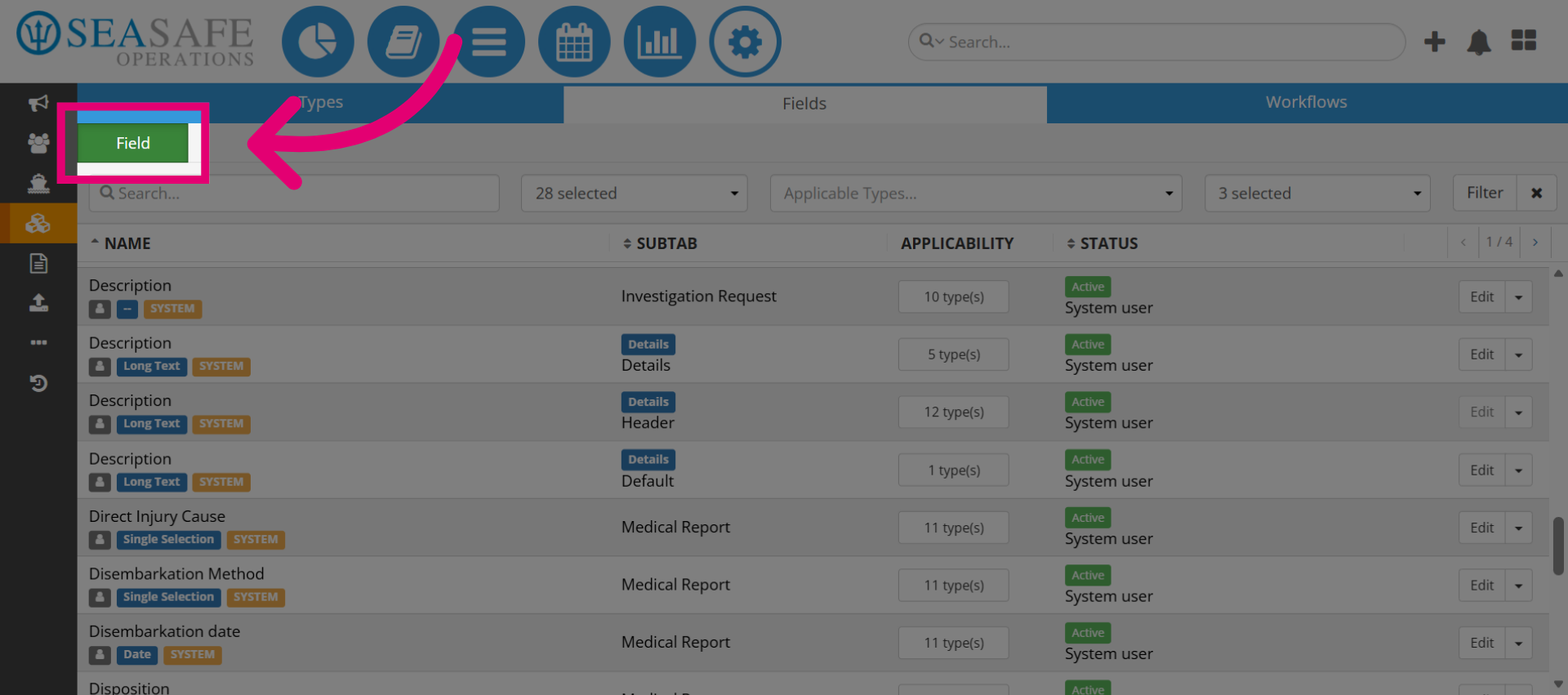Screen dimensions: 1568x695
Task: Open notifications bell icon
Action: [x=1479, y=42]
